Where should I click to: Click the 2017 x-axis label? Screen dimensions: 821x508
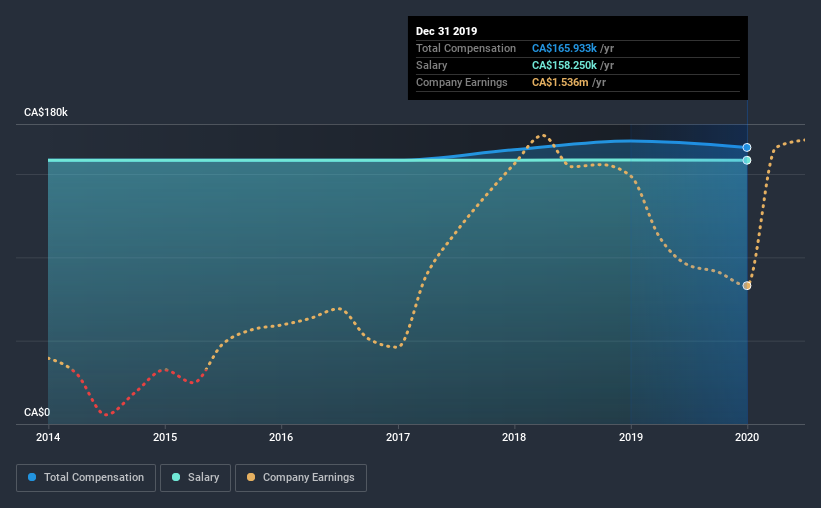pos(398,437)
